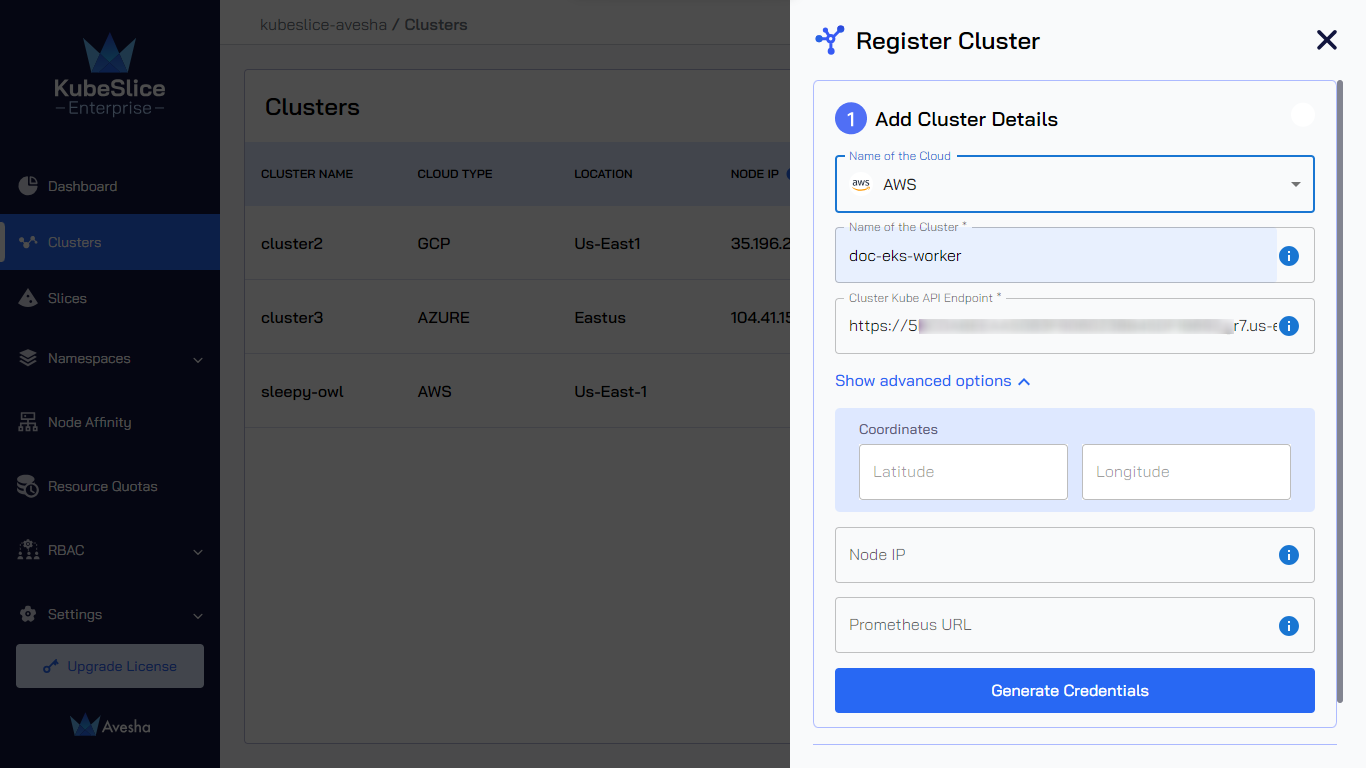Click the 104.41 node IP cell
The width and height of the screenshot is (1366, 768).
[760, 317]
